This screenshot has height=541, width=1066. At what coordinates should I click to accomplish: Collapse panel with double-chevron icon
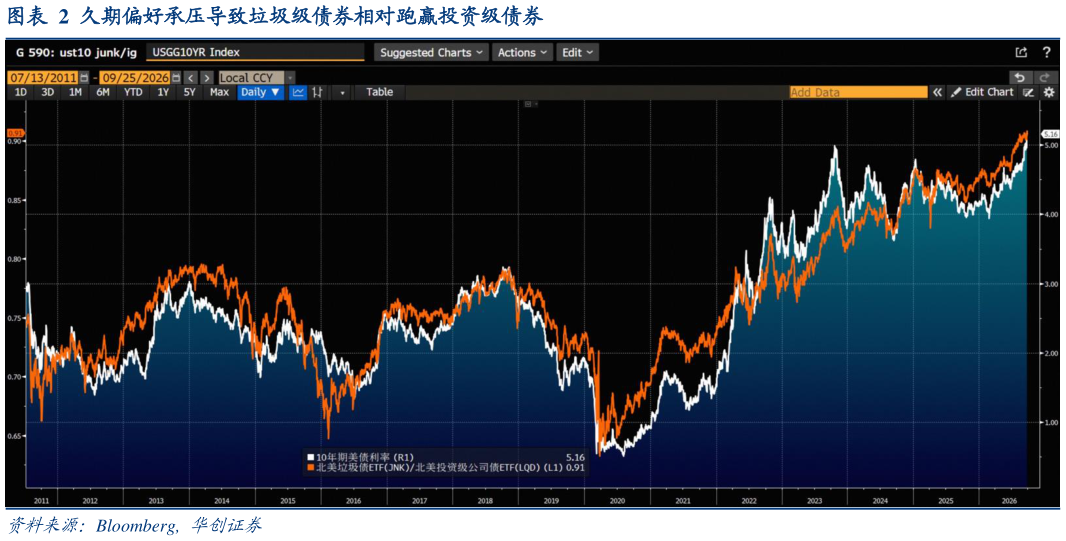pyautogui.click(x=938, y=92)
